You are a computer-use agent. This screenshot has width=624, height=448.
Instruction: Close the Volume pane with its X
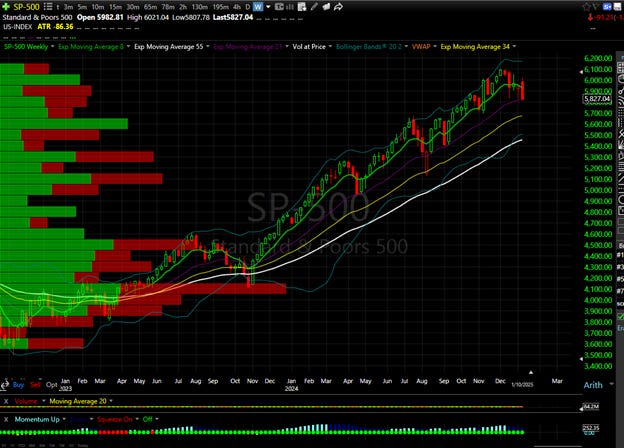(6, 401)
